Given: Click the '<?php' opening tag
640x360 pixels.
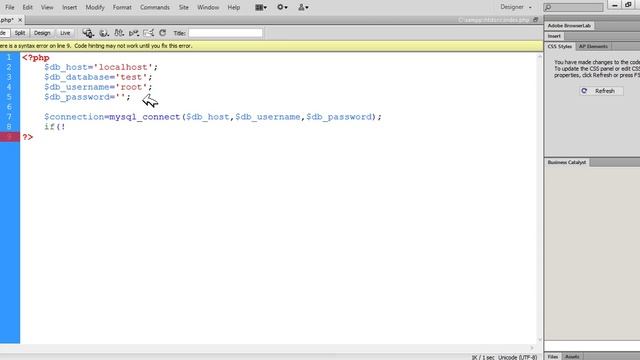Looking at the screenshot, I should [36, 58].
